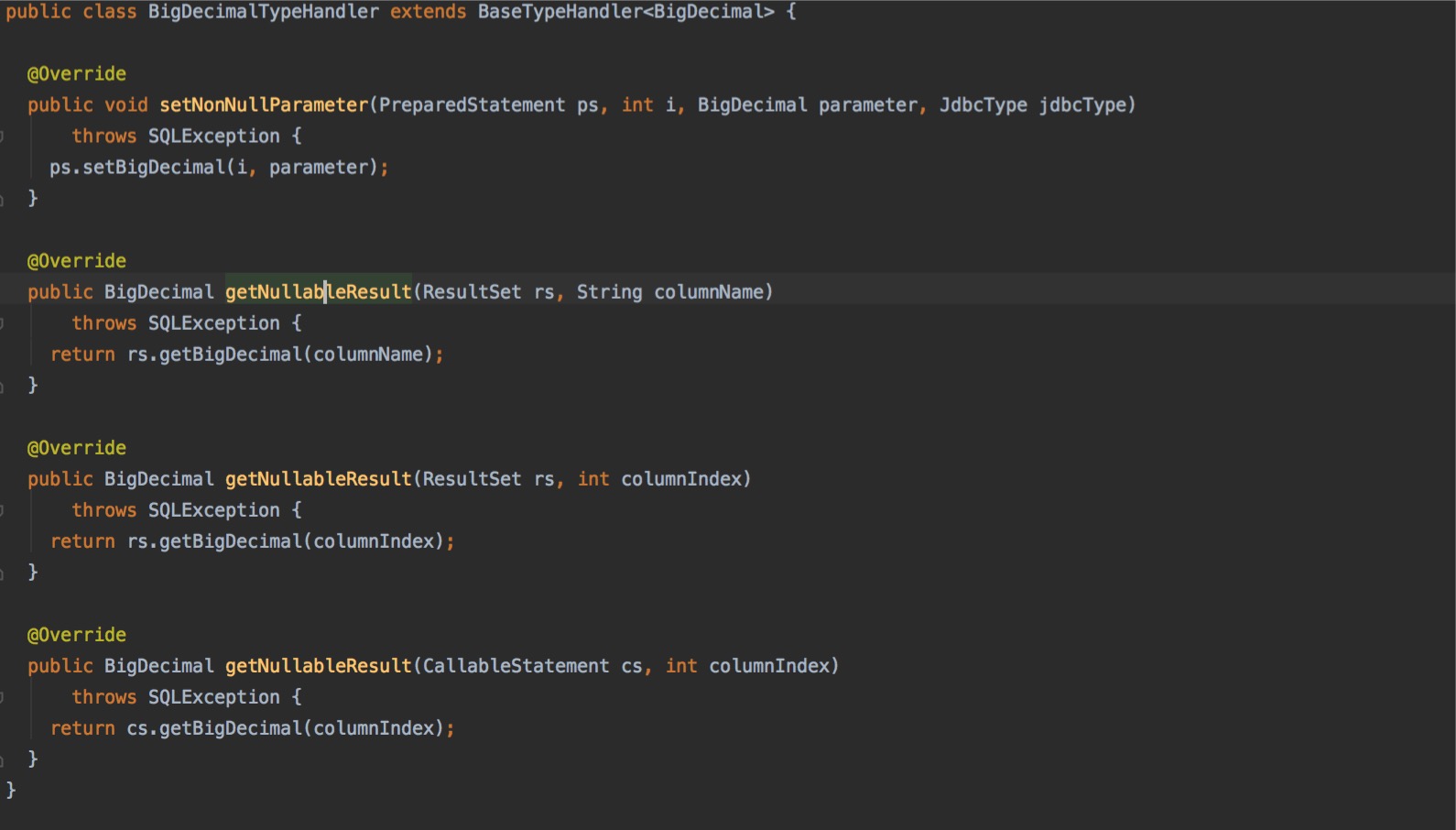This screenshot has width=1456, height=830.
Task: Click columnName parameter in method signature
Action: (x=709, y=291)
